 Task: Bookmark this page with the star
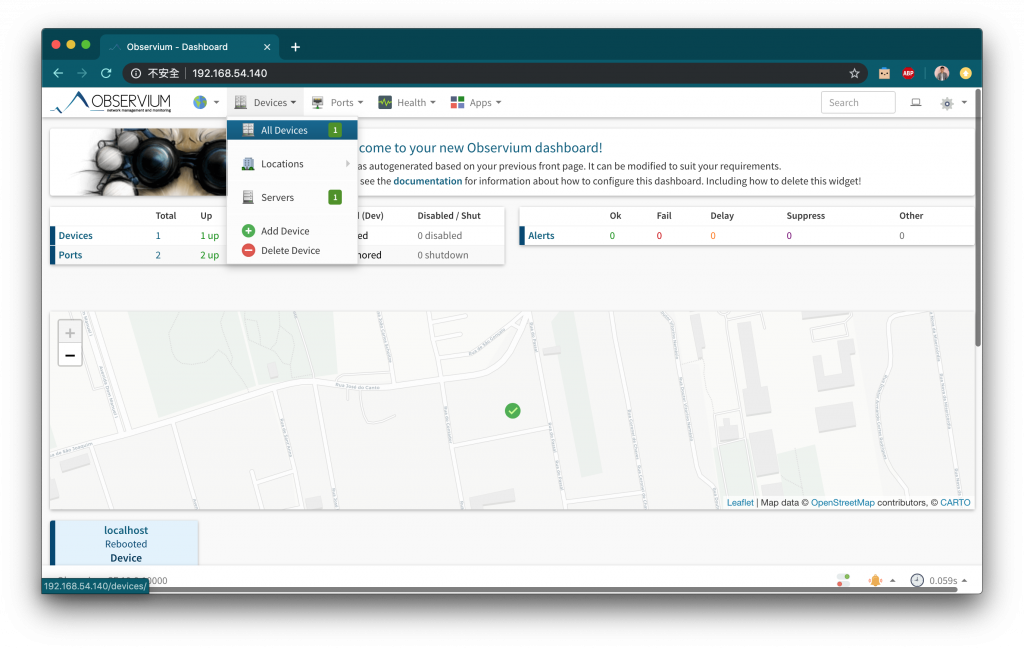[x=854, y=73]
